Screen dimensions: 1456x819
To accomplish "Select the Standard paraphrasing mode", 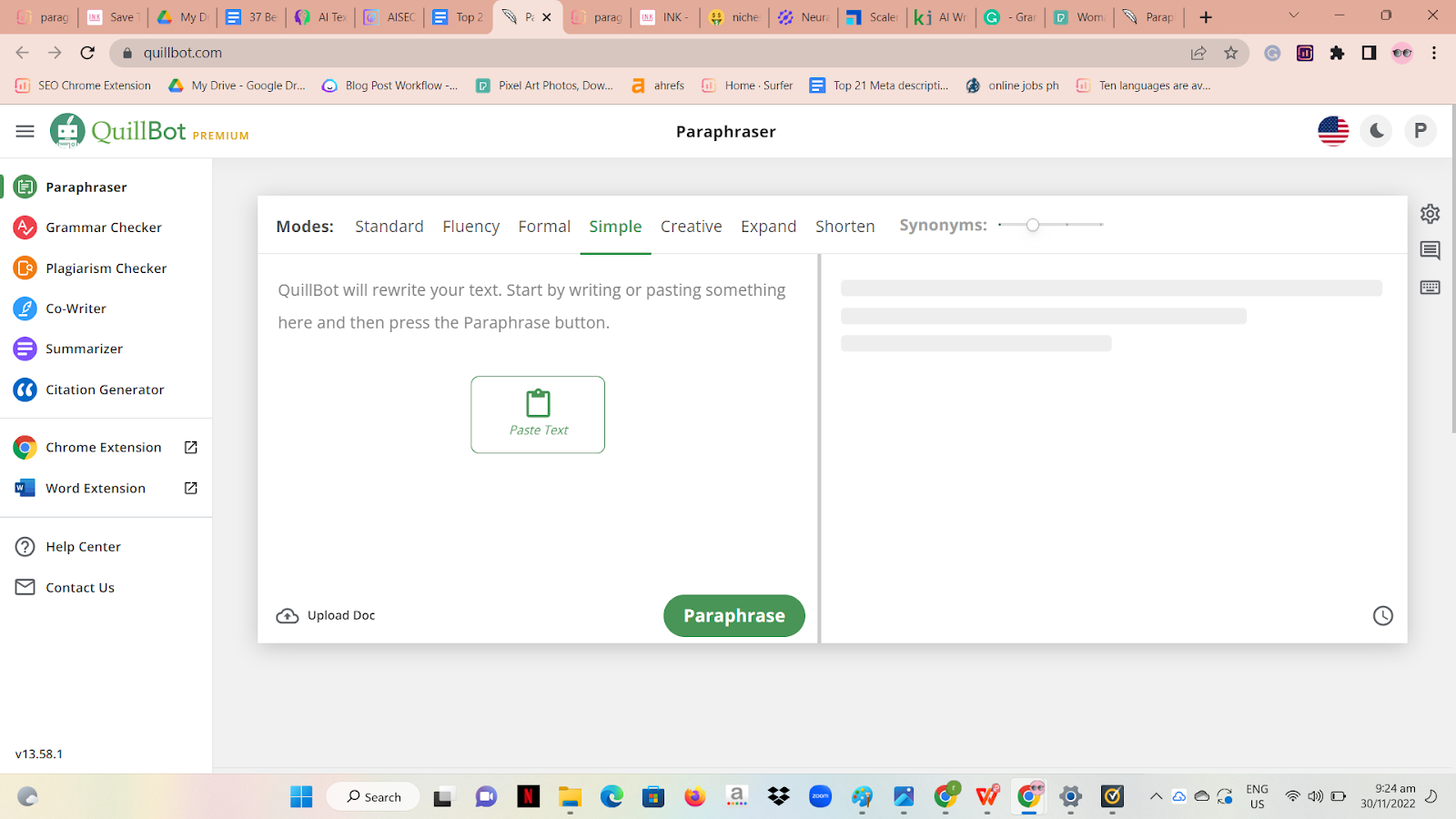I will tap(389, 227).
